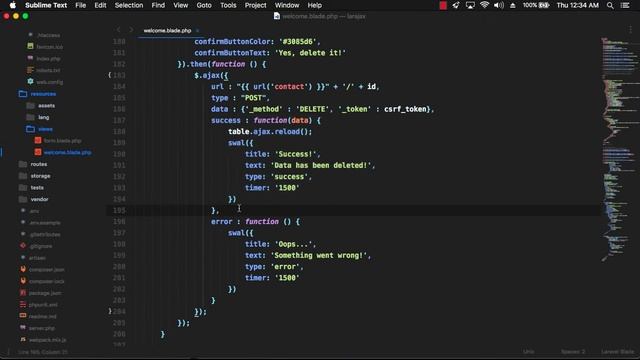
Task: Click the Spaces indentation setting in status bar
Action: pyautogui.click(x=573, y=351)
